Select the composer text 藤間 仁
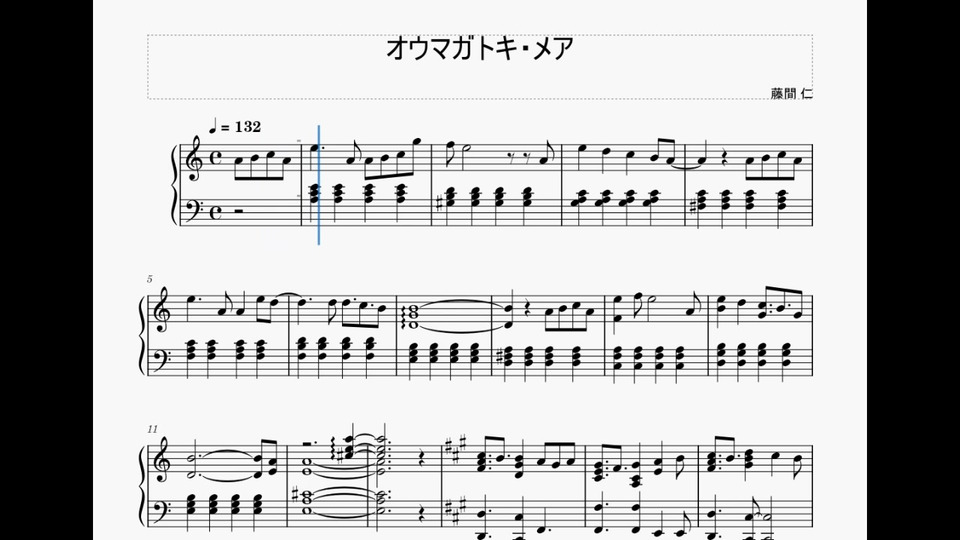960x540 pixels. click(792, 94)
